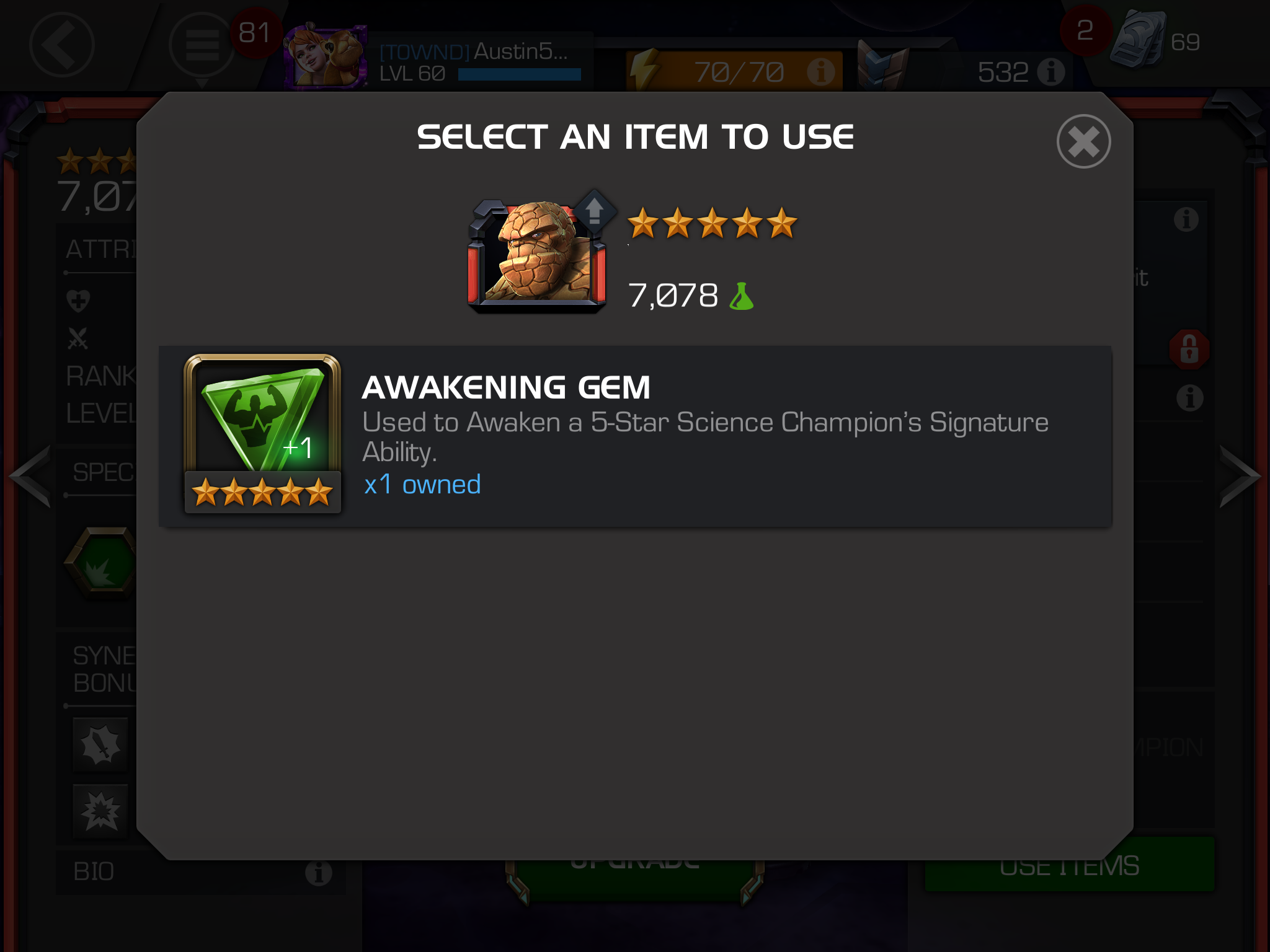1270x952 pixels.
Task: Tap the red lock icon
Action: [x=1189, y=349]
